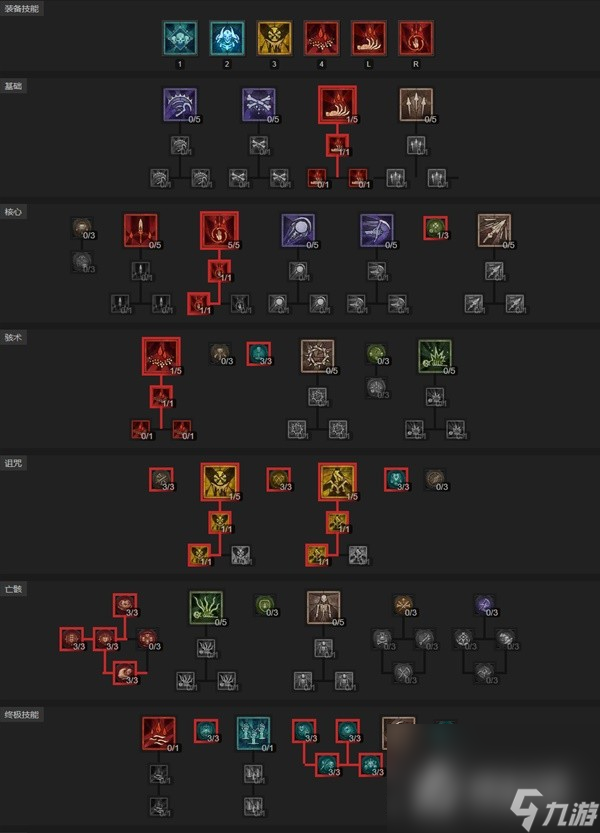Image resolution: width=600 pixels, height=833 pixels.
Task: Click the equipped skill in slot R
Action: (x=416, y=38)
